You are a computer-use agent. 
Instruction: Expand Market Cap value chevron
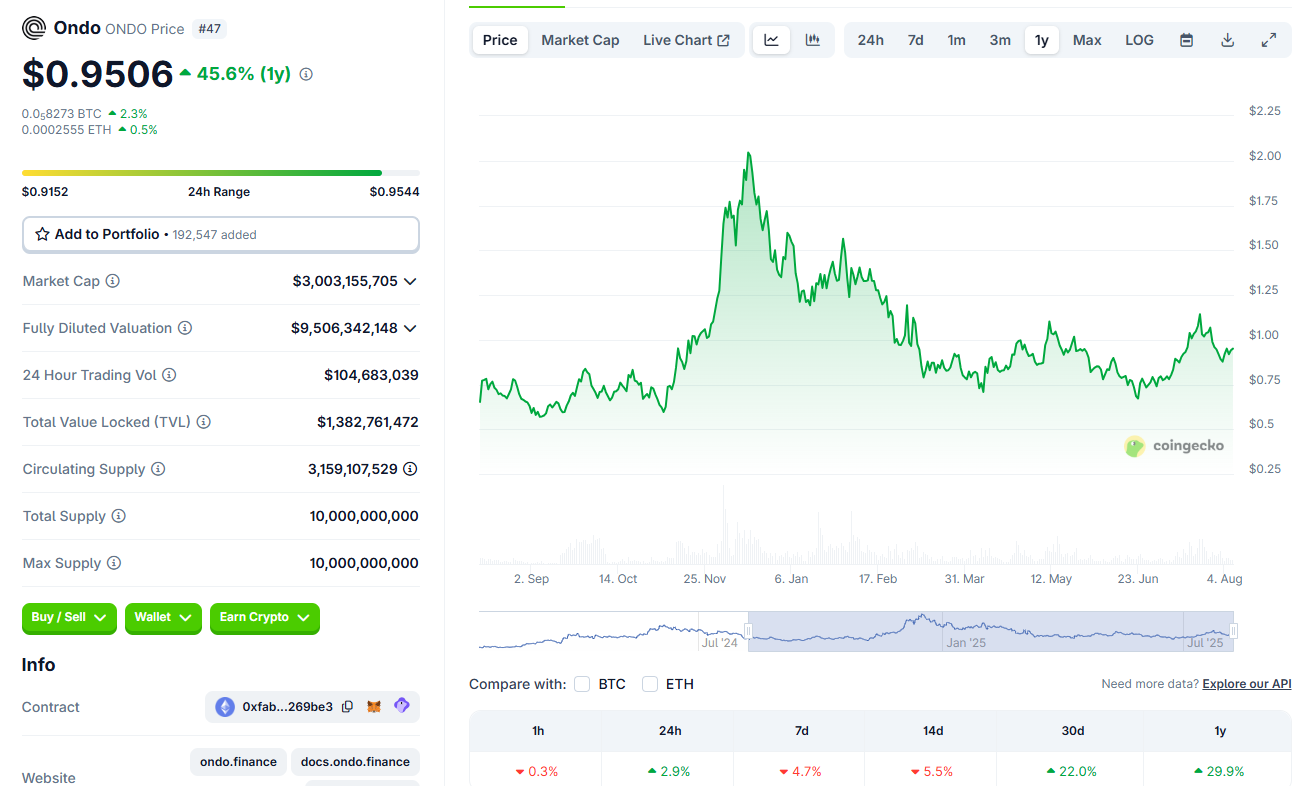[409, 281]
